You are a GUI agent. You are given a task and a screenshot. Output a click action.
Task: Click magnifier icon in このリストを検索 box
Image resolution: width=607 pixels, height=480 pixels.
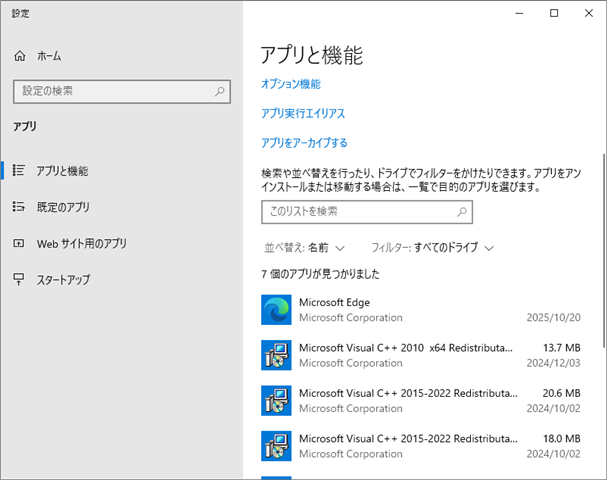pyautogui.click(x=461, y=212)
